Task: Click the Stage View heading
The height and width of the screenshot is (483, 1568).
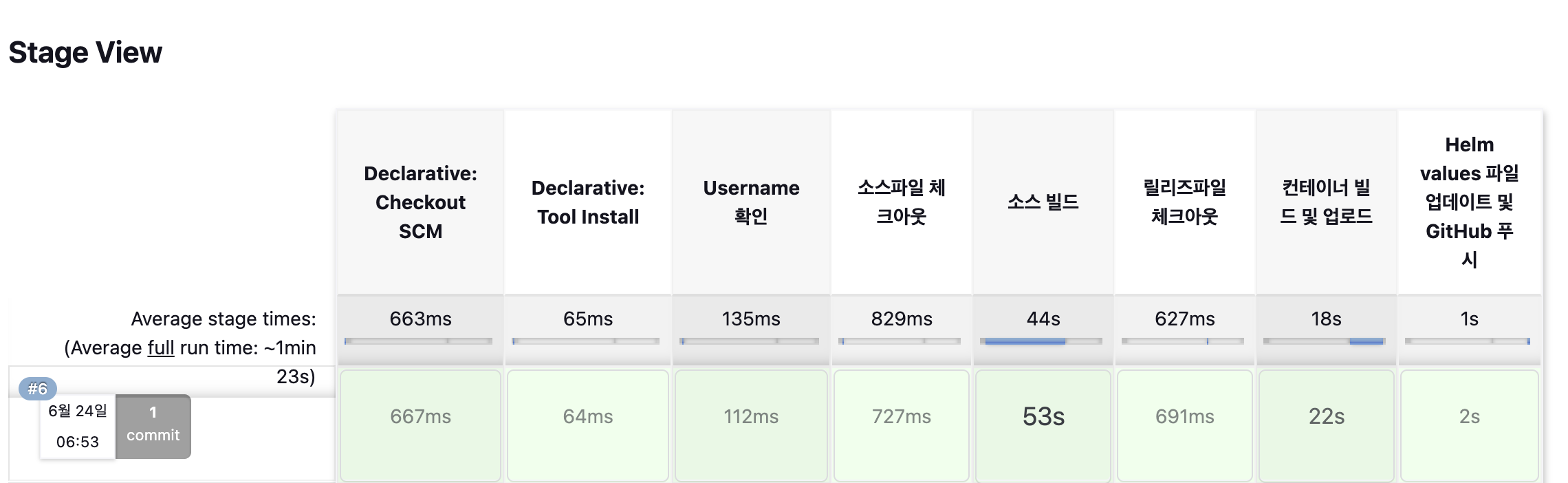Action: (85, 53)
